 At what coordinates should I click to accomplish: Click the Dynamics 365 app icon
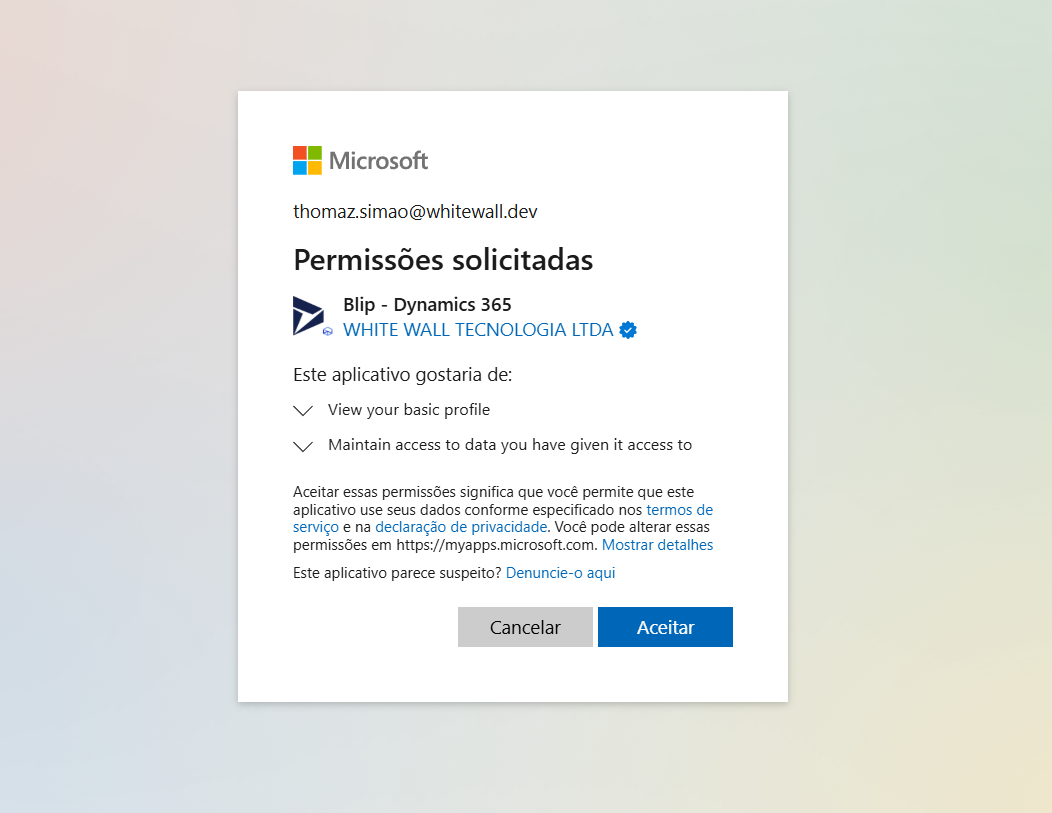[307, 315]
